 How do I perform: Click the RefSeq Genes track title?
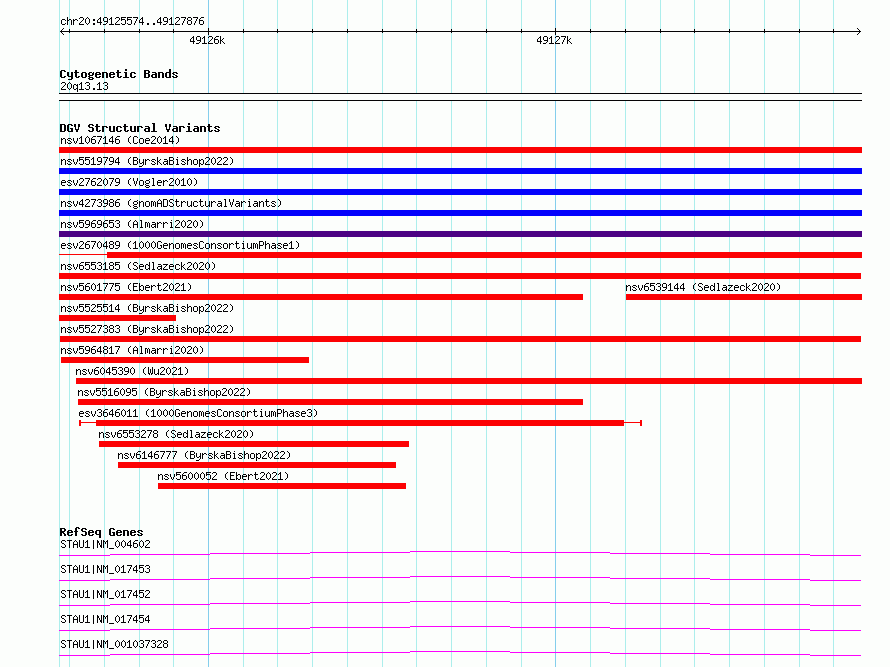(x=101, y=532)
